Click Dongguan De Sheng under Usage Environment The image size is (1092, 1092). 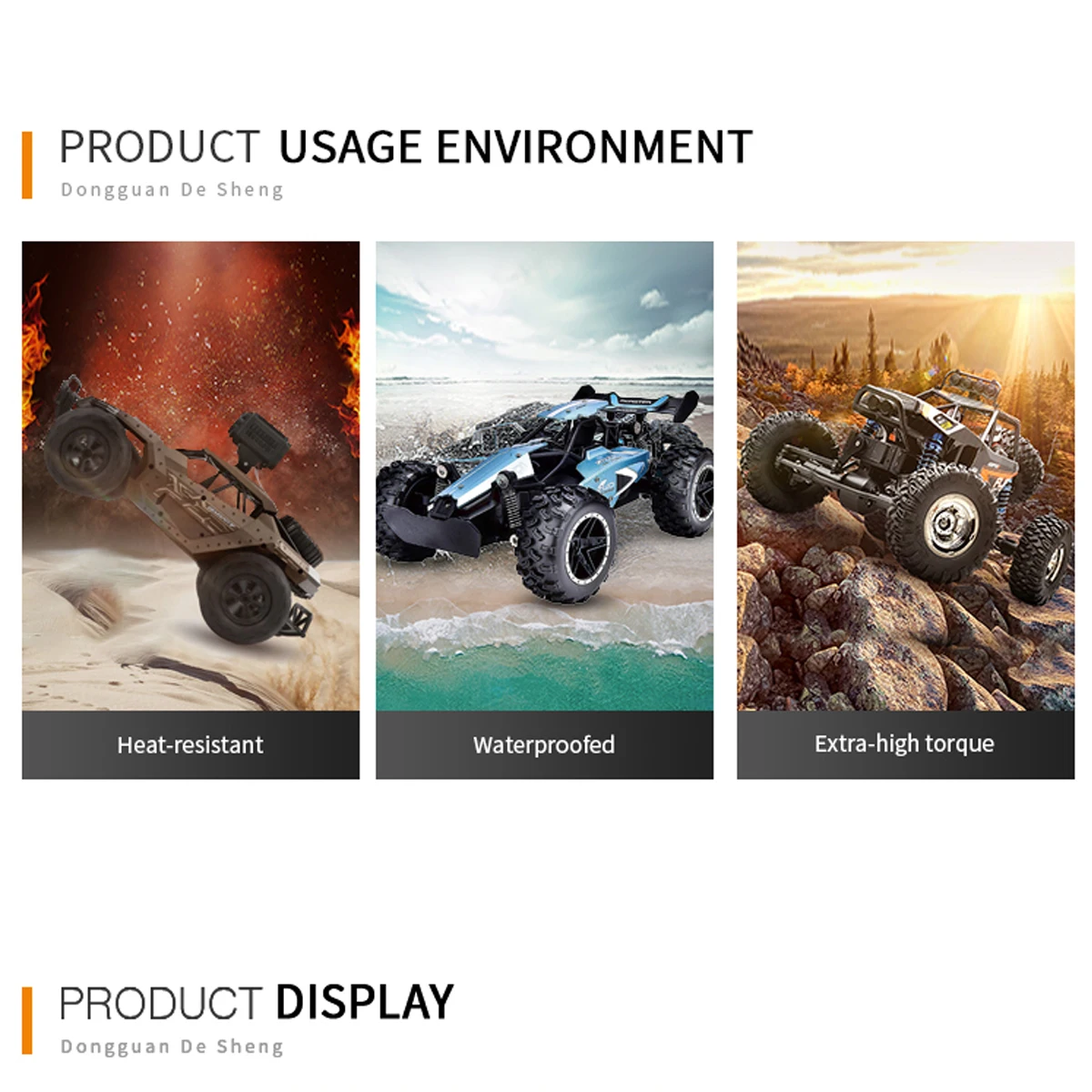tap(172, 190)
